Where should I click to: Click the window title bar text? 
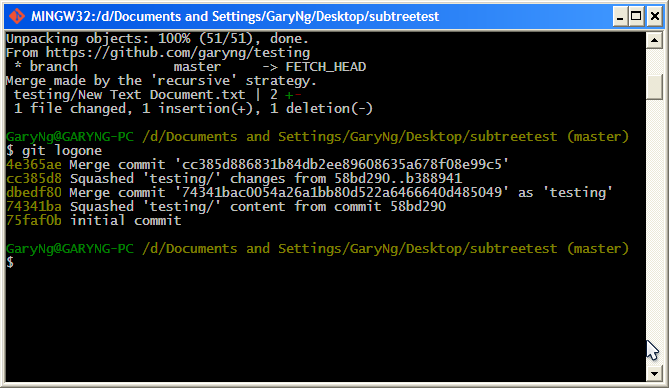235,16
